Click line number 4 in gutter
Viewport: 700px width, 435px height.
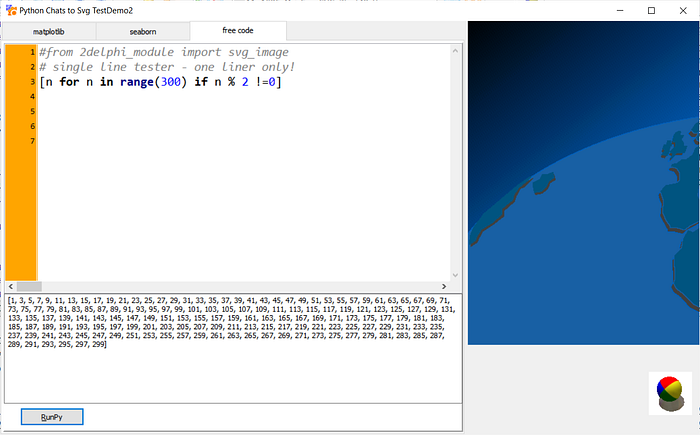32,96
